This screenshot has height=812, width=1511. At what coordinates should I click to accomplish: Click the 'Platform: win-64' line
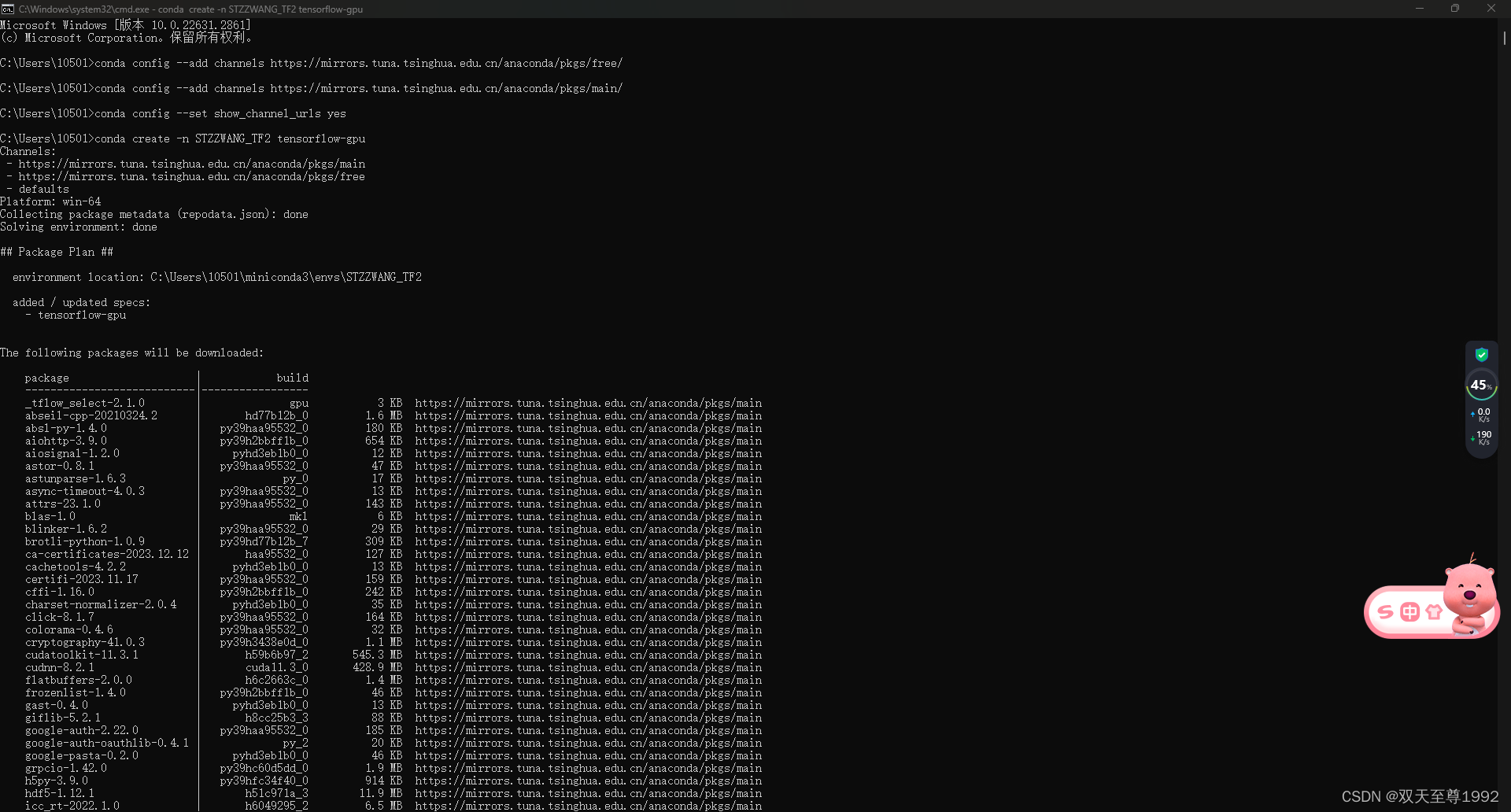(x=50, y=201)
